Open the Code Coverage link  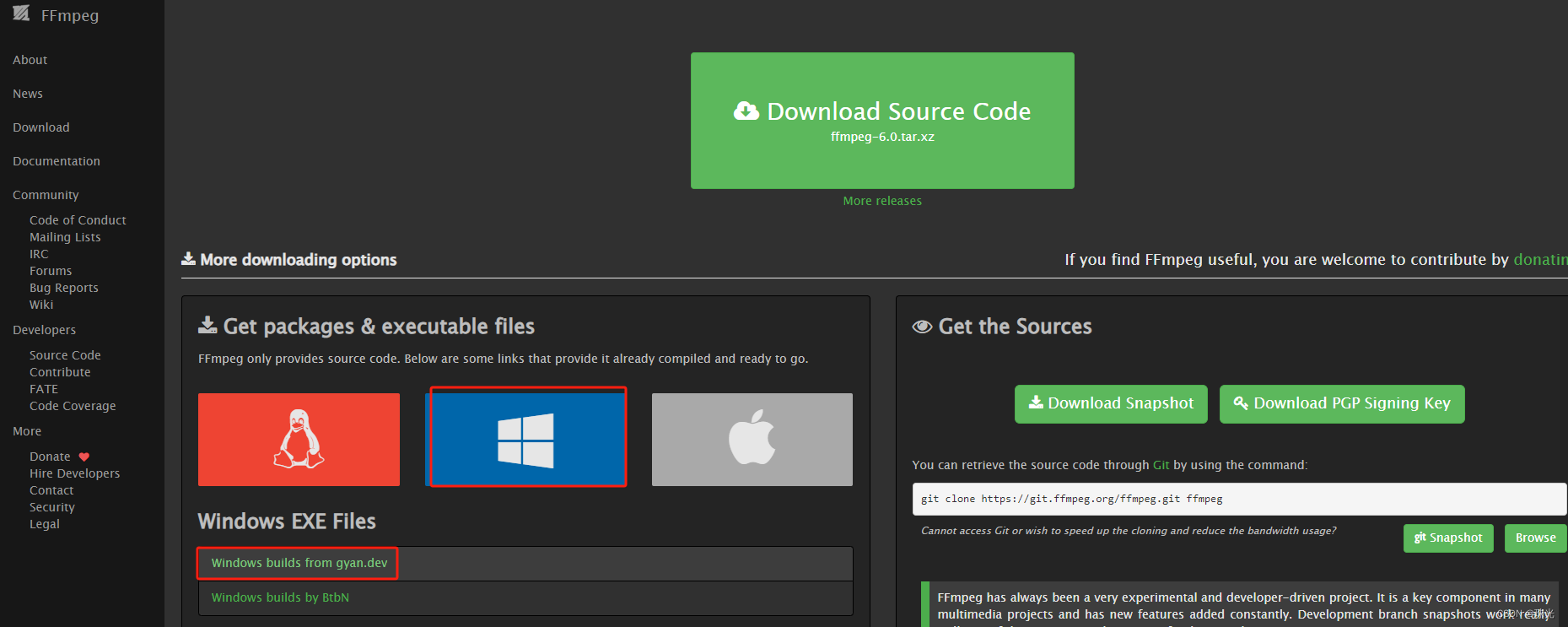coord(73,406)
